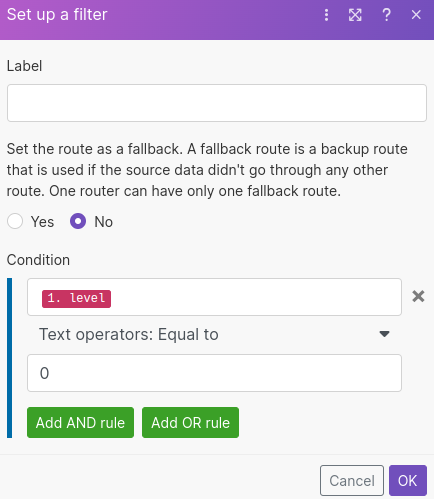Add an AND rule
The height and width of the screenshot is (499, 434).
coord(80,422)
